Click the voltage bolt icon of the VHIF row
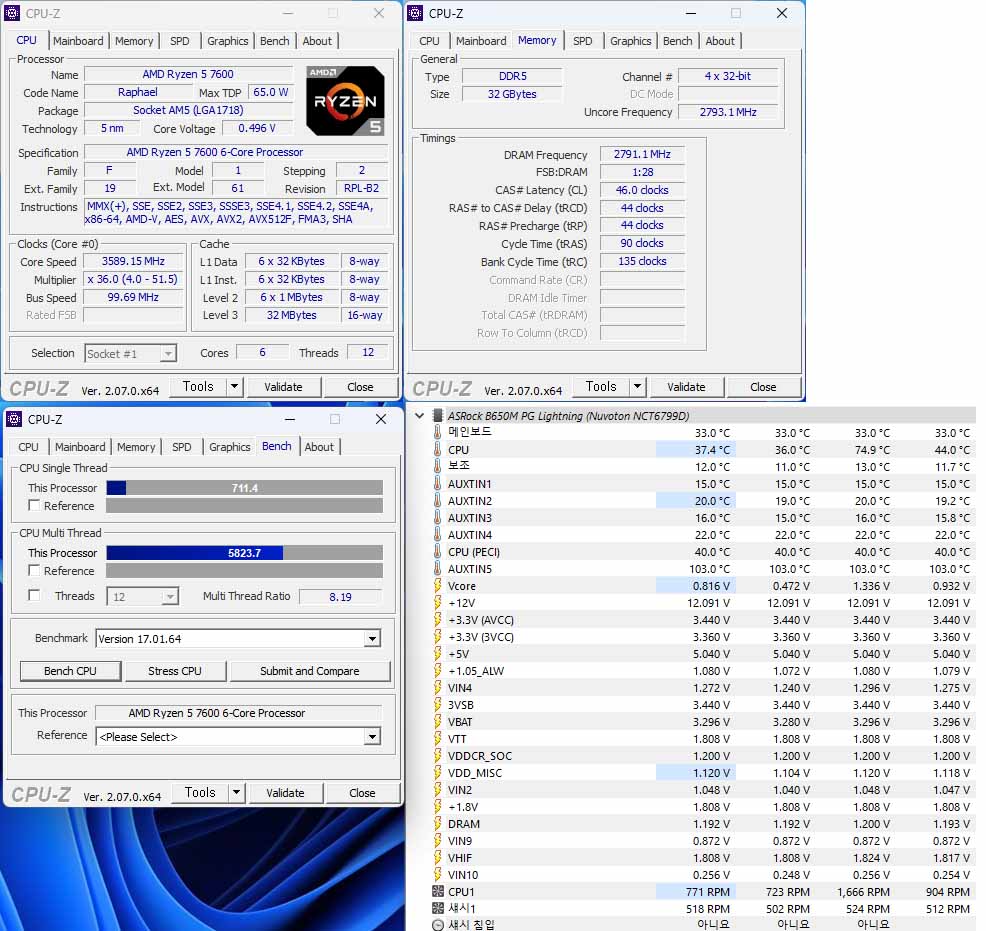The image size is (986, 931). click(x=437, y=857)
